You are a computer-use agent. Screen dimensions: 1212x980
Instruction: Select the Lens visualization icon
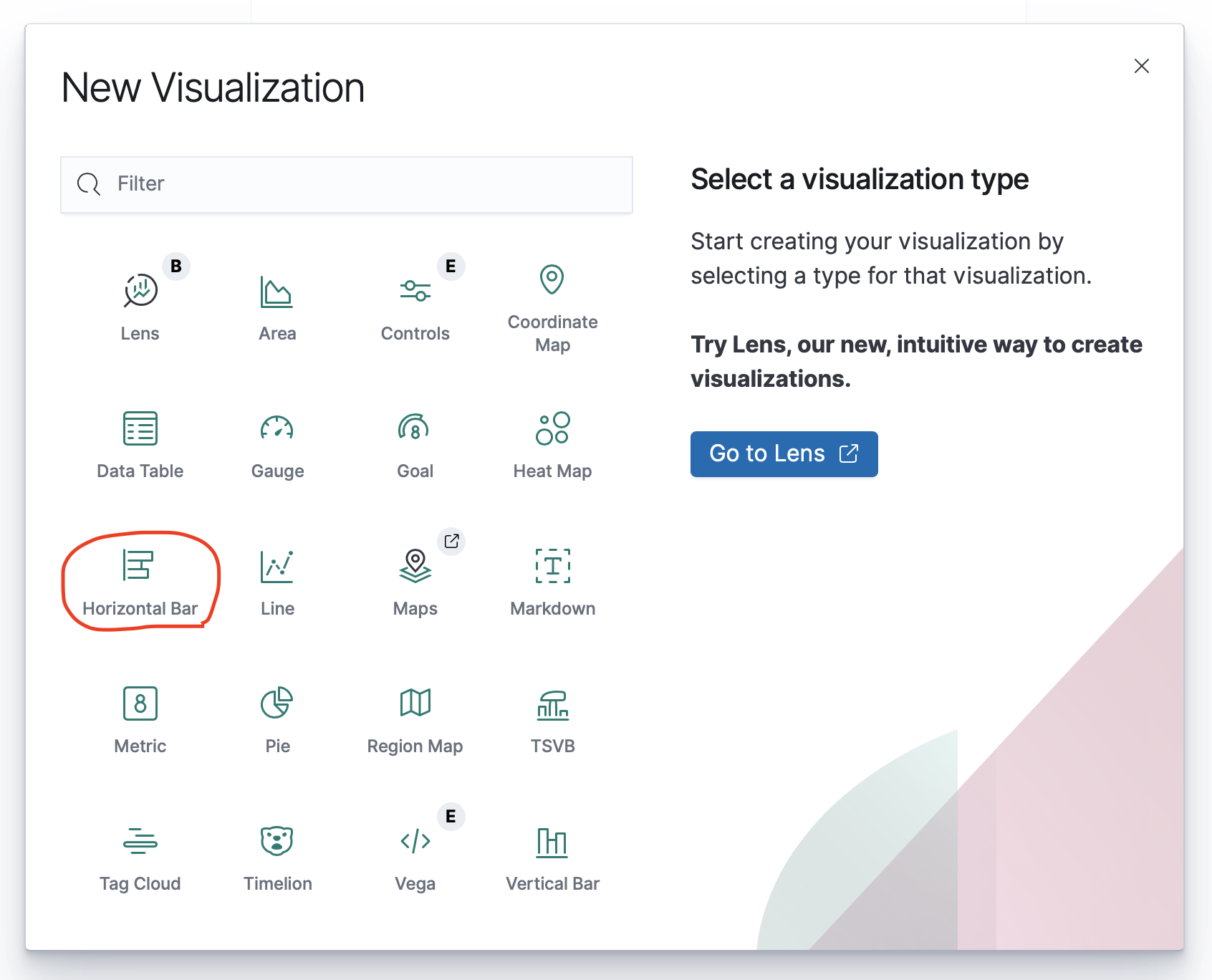(140, 291)
